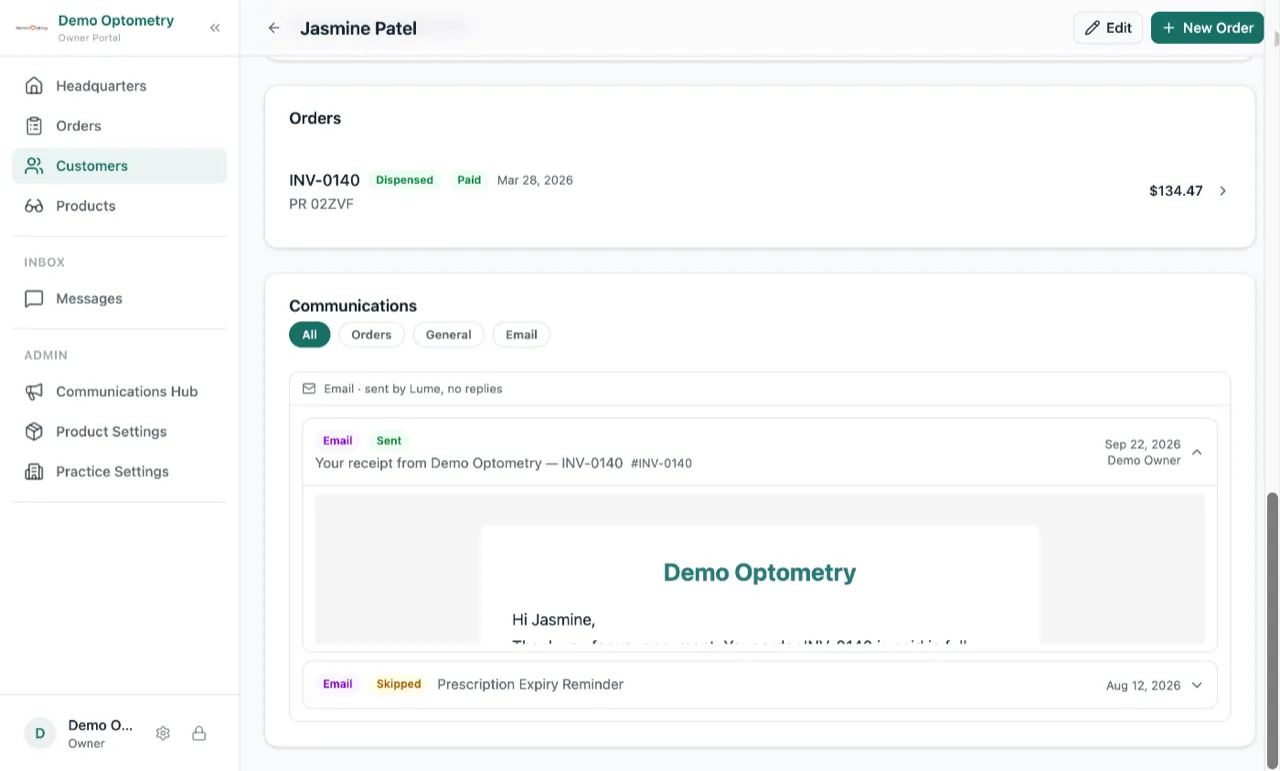Collapse the sidebar with double-chevron icon
Viewport: 1280px width, 771px height.
tap(215, 28)
